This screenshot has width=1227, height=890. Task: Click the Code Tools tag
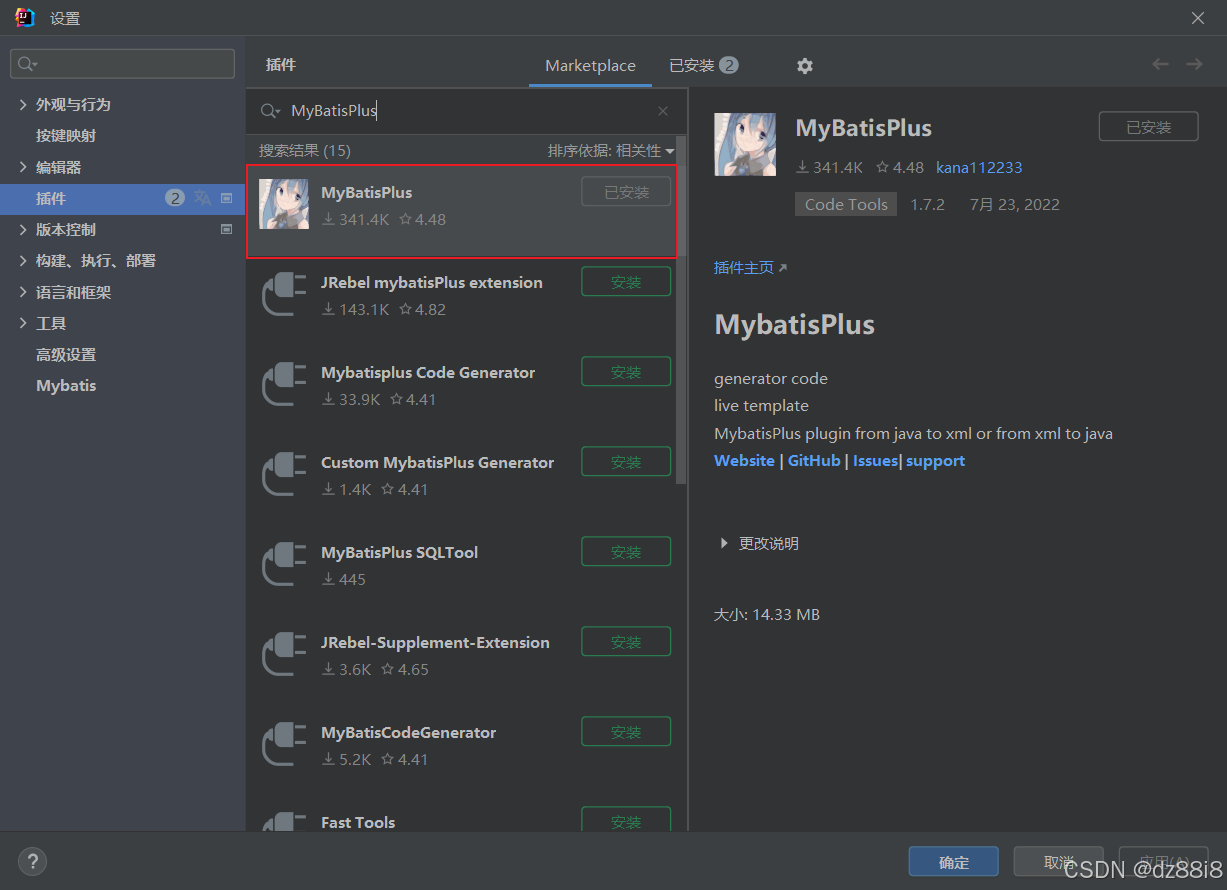click(846, 204)
